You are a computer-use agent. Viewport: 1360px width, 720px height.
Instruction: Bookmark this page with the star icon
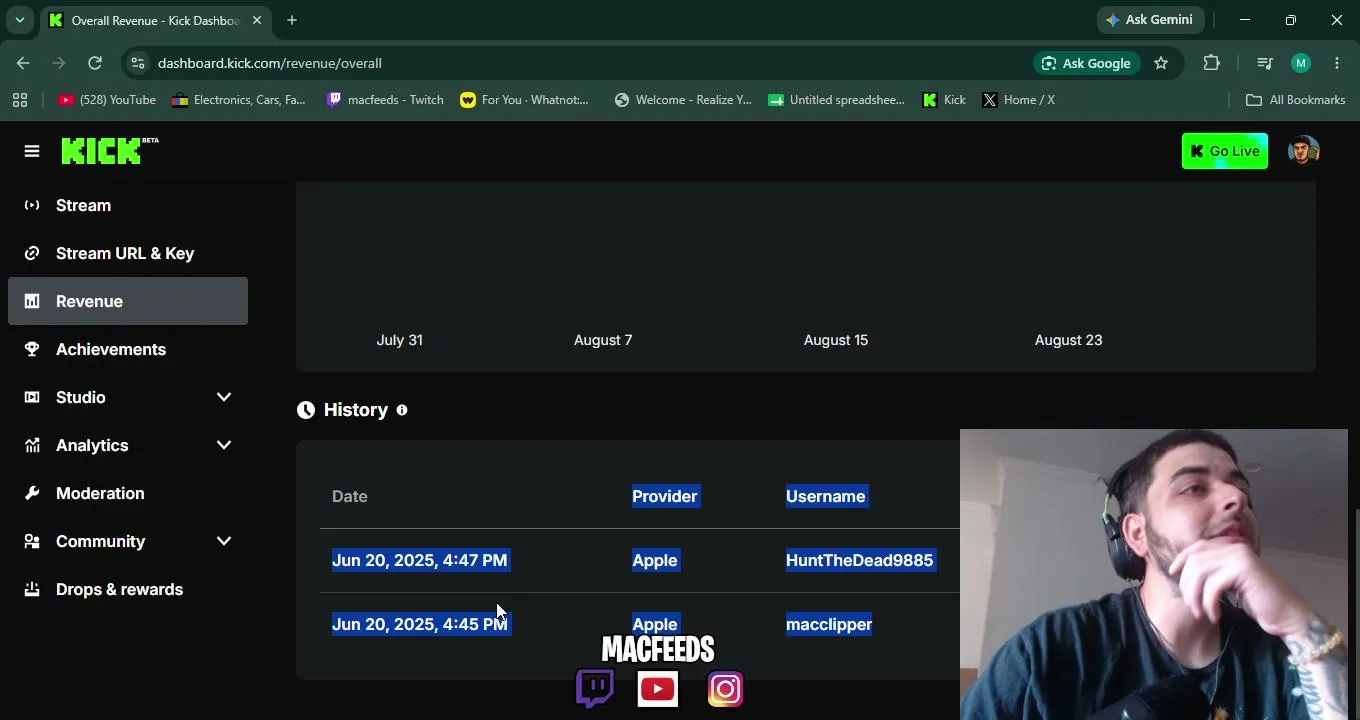[x=1161, y=63]
